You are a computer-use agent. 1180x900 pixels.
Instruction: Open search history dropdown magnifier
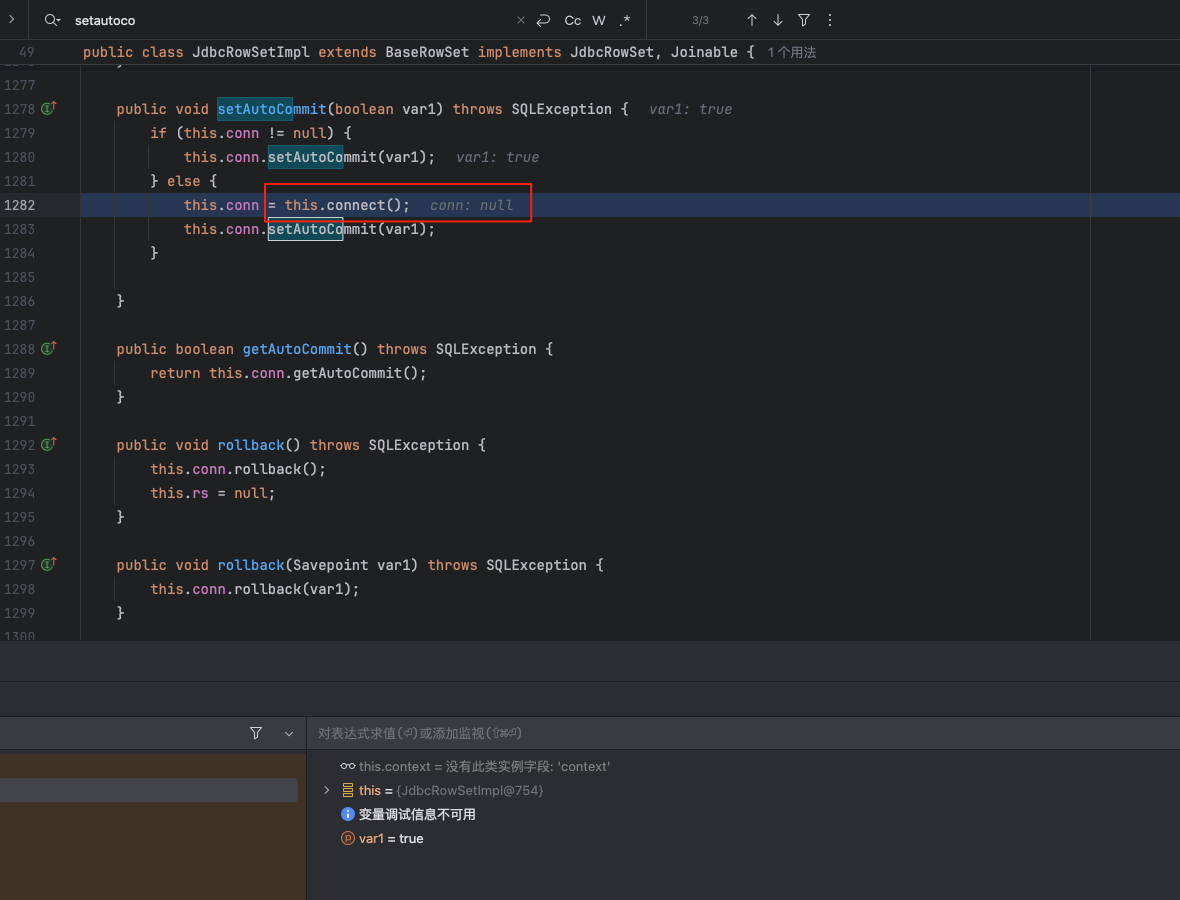[x=53, y=20]
